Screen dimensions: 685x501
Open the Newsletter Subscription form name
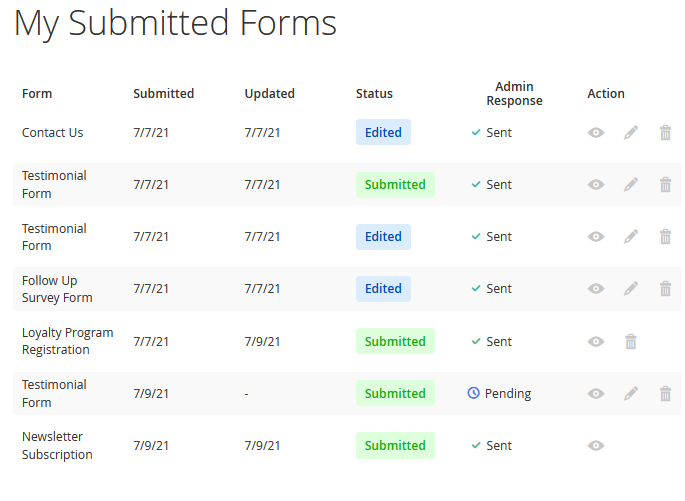pos(58,446)
